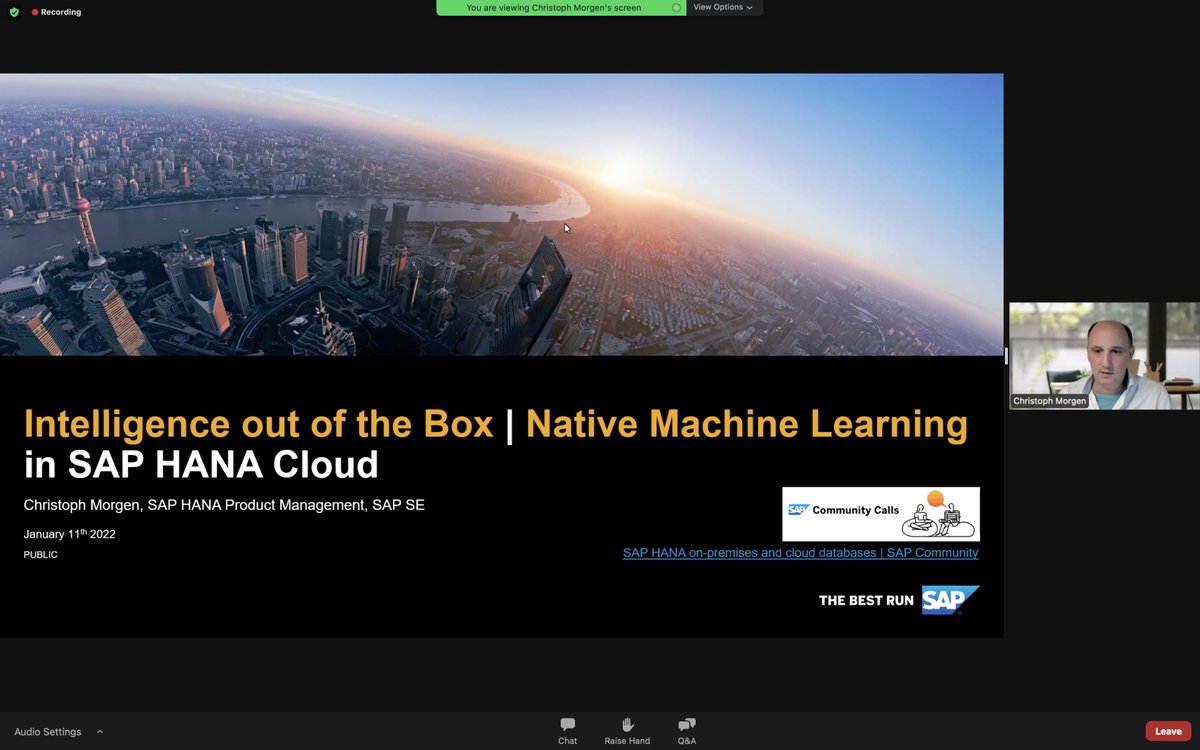Click the red Recording indicator dot

33,11
